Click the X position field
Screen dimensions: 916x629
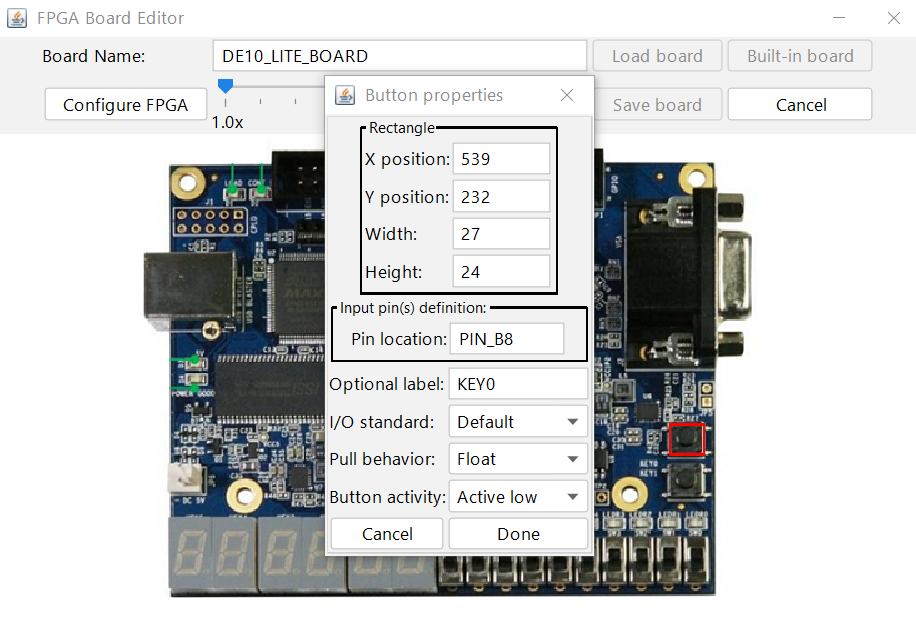501,159
